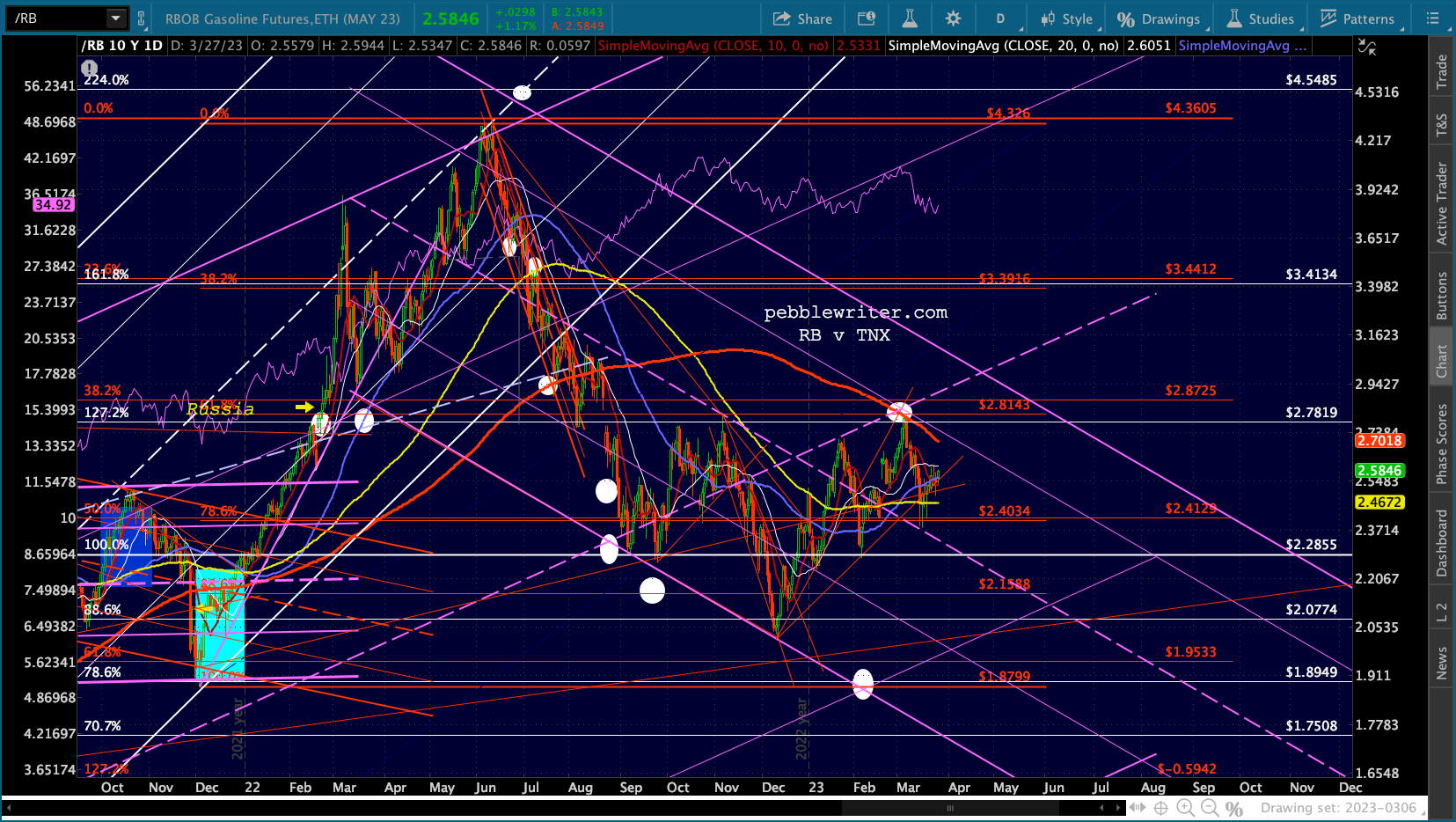
Task: Click the horizontal chart scrollbar thumb
Action: click(951, 808)
